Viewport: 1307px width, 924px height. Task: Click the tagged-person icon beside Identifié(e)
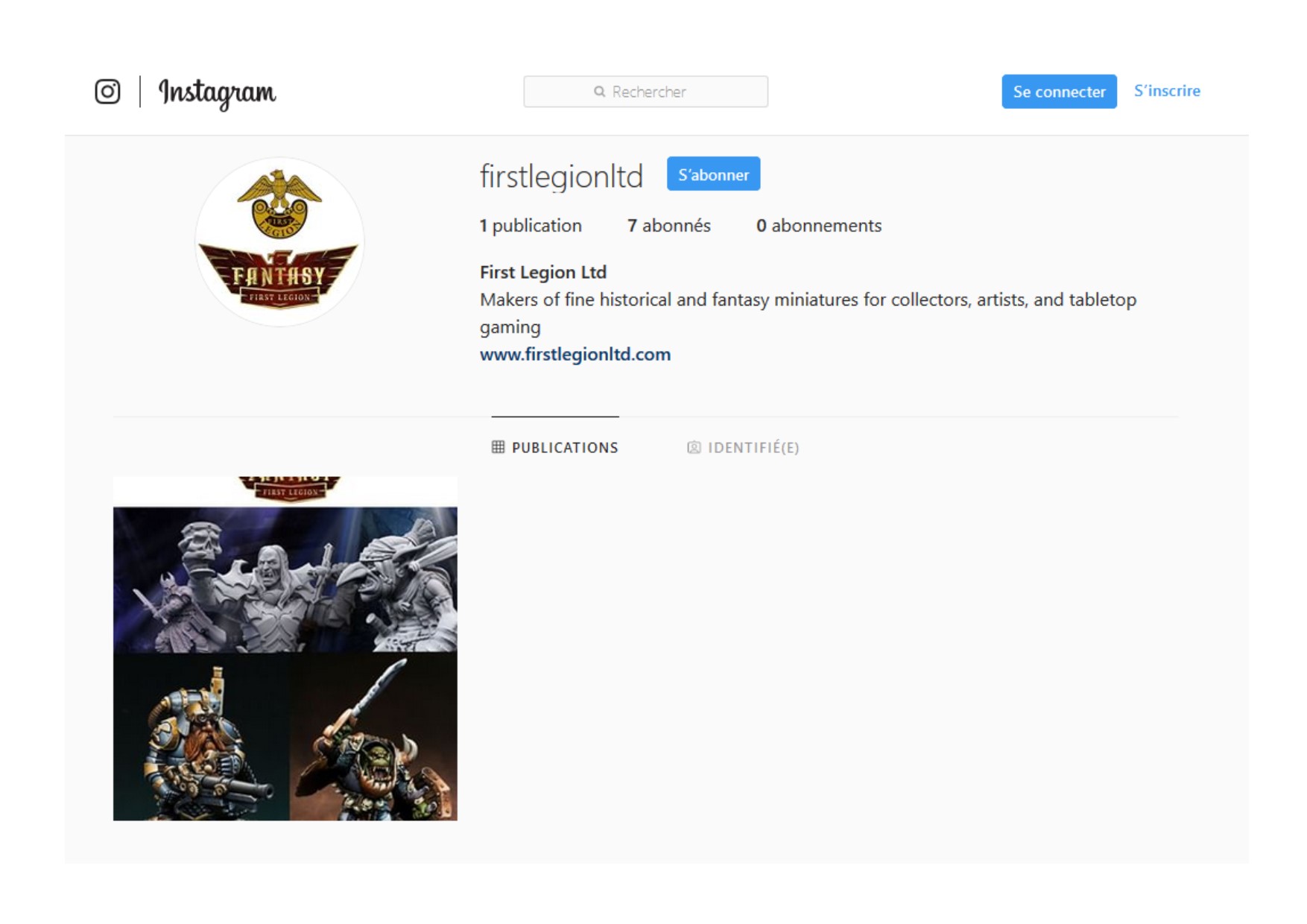pos(694,447)
